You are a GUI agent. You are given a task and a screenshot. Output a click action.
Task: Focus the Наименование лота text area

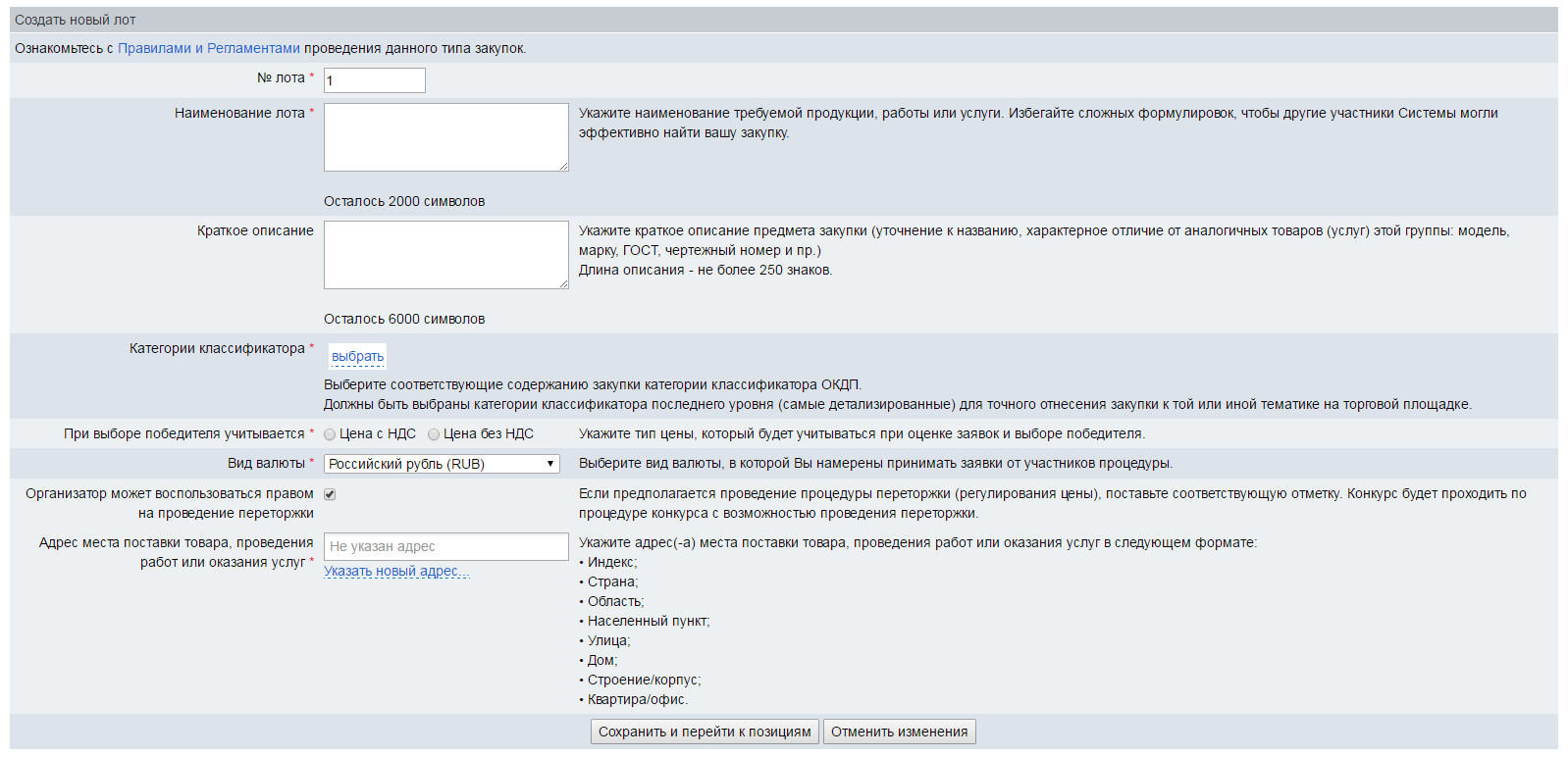446,137
